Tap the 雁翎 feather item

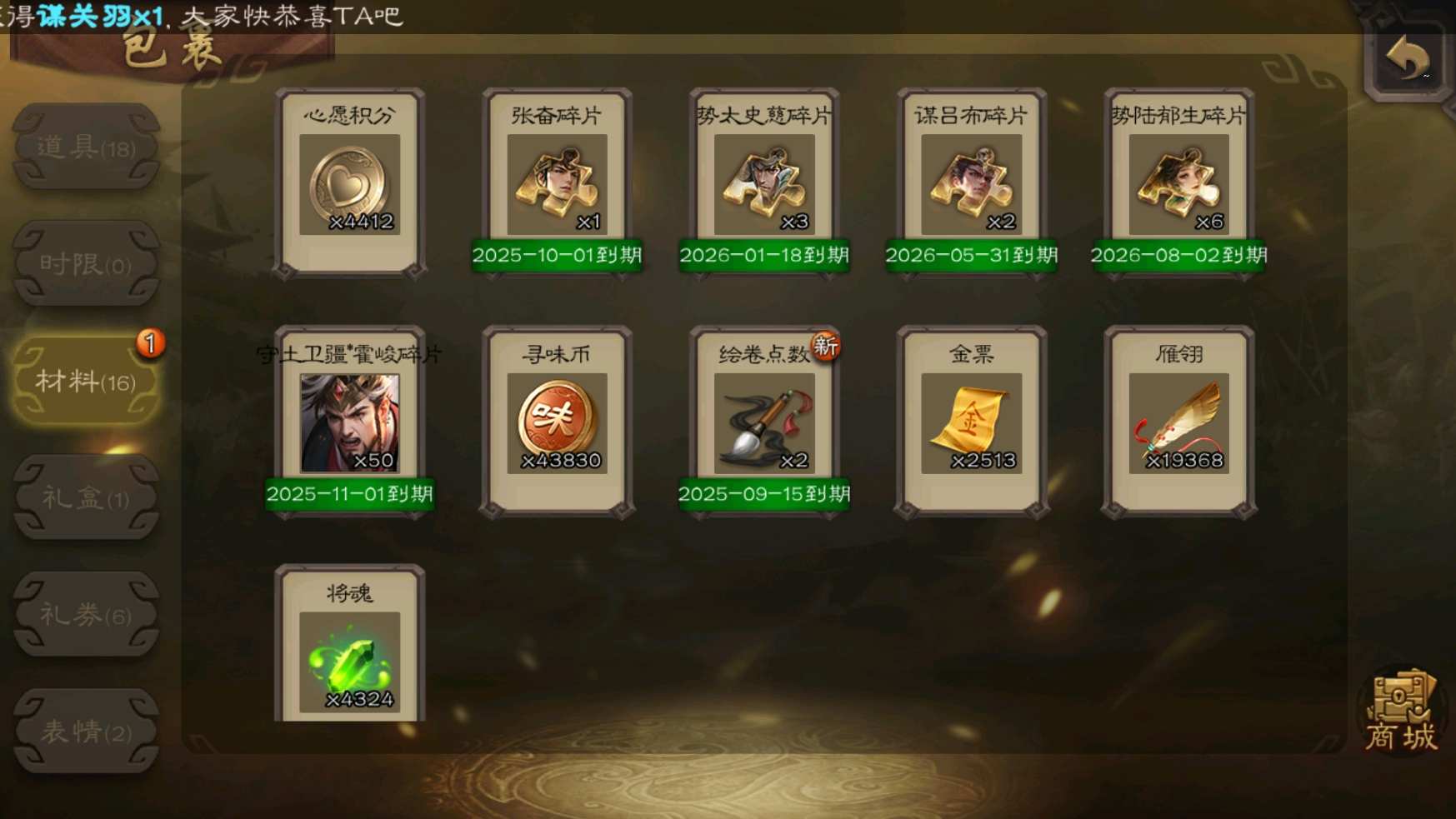(x=1178, y=423)
